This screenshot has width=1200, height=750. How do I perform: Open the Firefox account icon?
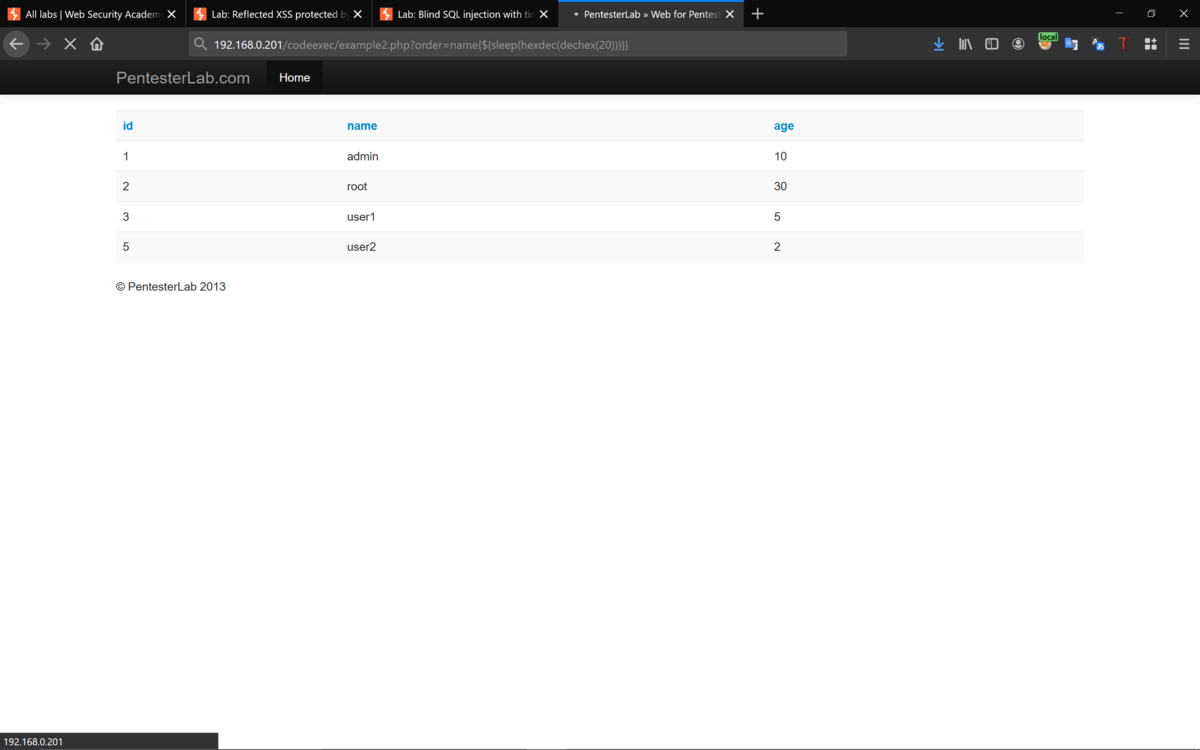pos(1018,44)
